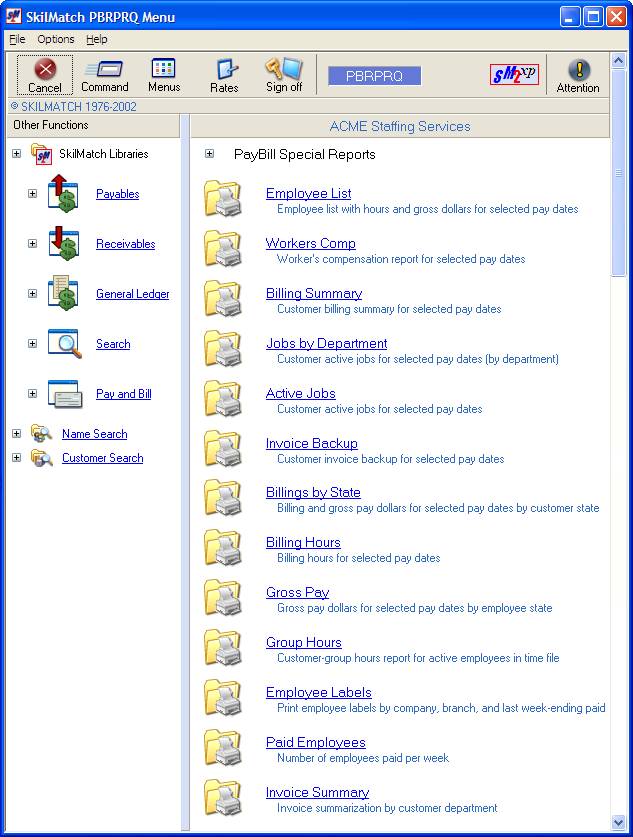Click the Attention toolbar icon
The width and height of the screenshot is (633, 837).
(x=578, y=75)
